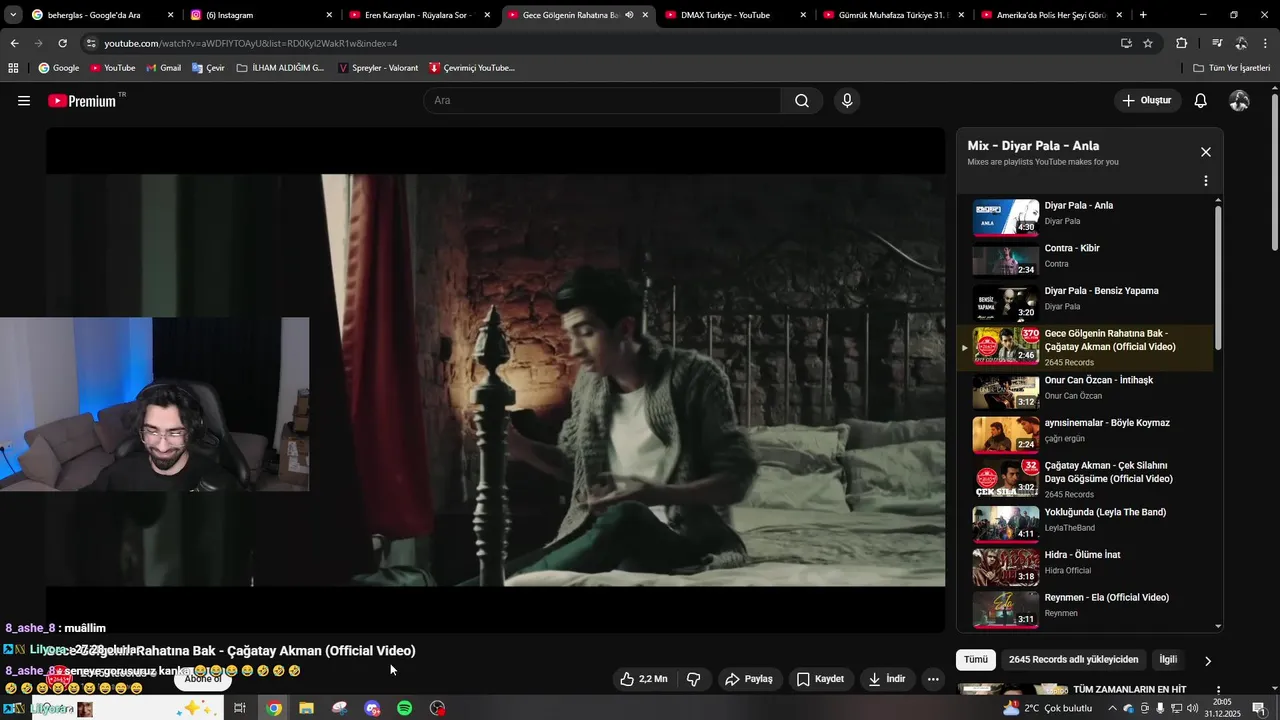Close the Mix playlist panel
Image resolution: width=1280 pixels, height=720 pixels.
[1205, 152]
